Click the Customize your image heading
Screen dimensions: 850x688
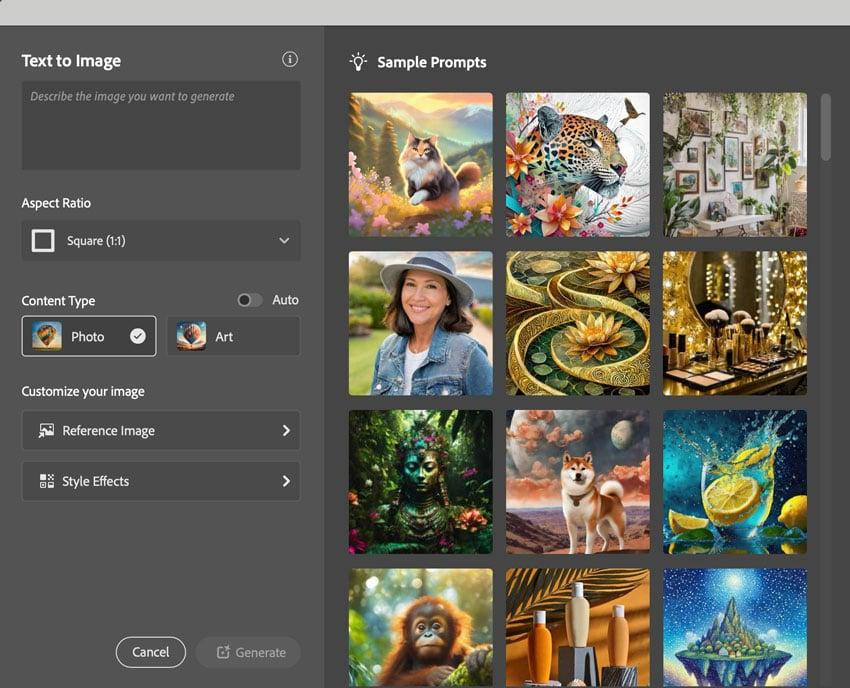coord(83,391)
